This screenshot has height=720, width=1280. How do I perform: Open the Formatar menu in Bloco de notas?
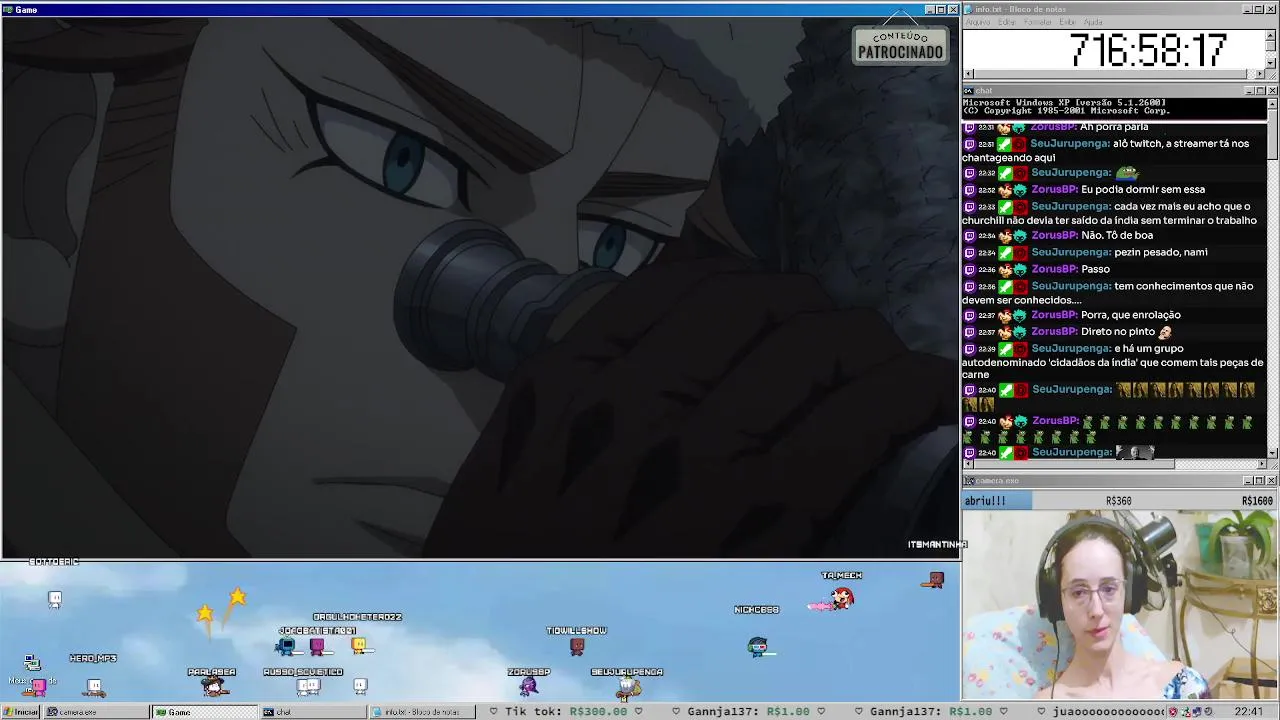click(1038, 22)
